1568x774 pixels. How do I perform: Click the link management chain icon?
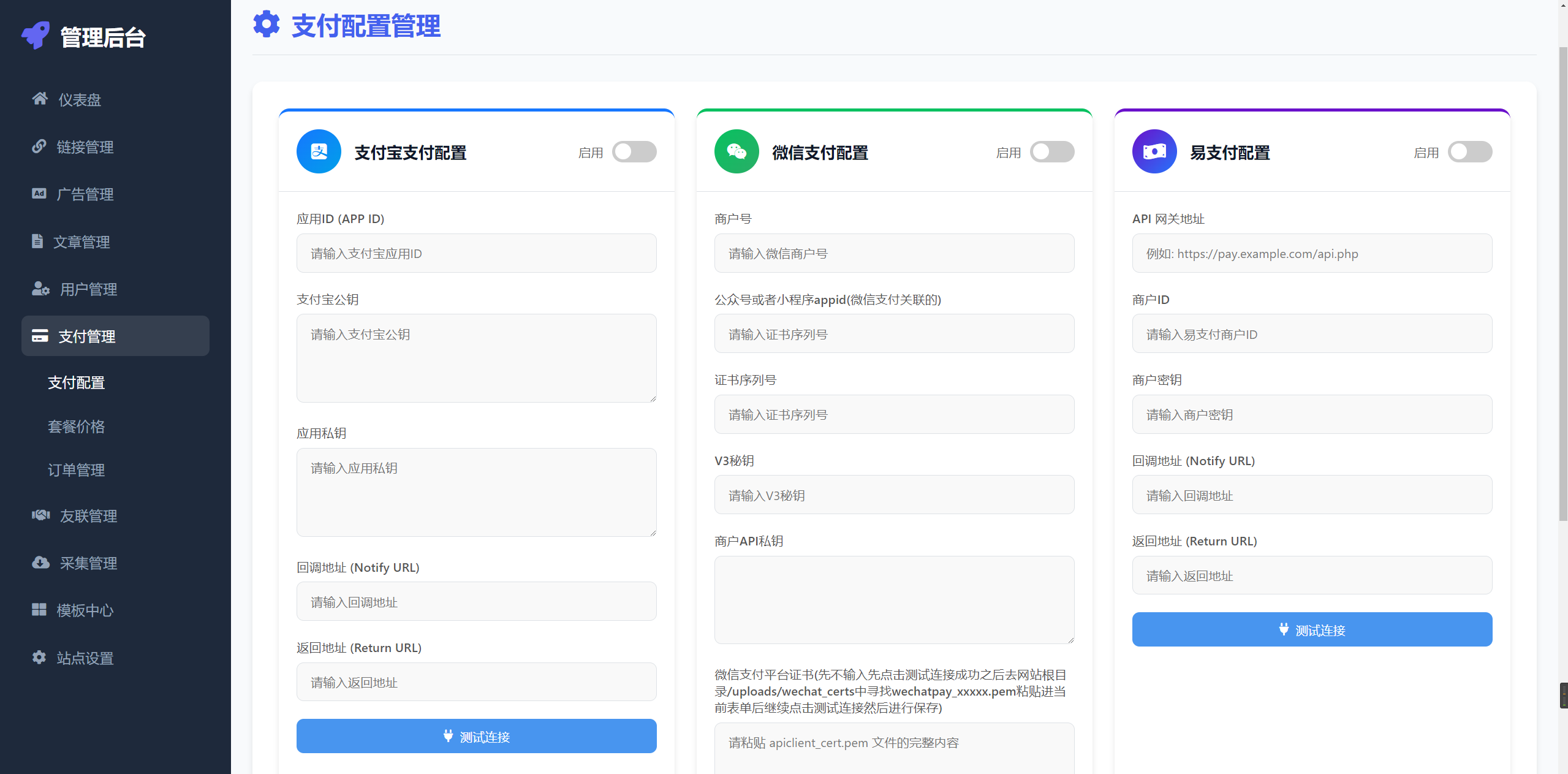[39, 146]
